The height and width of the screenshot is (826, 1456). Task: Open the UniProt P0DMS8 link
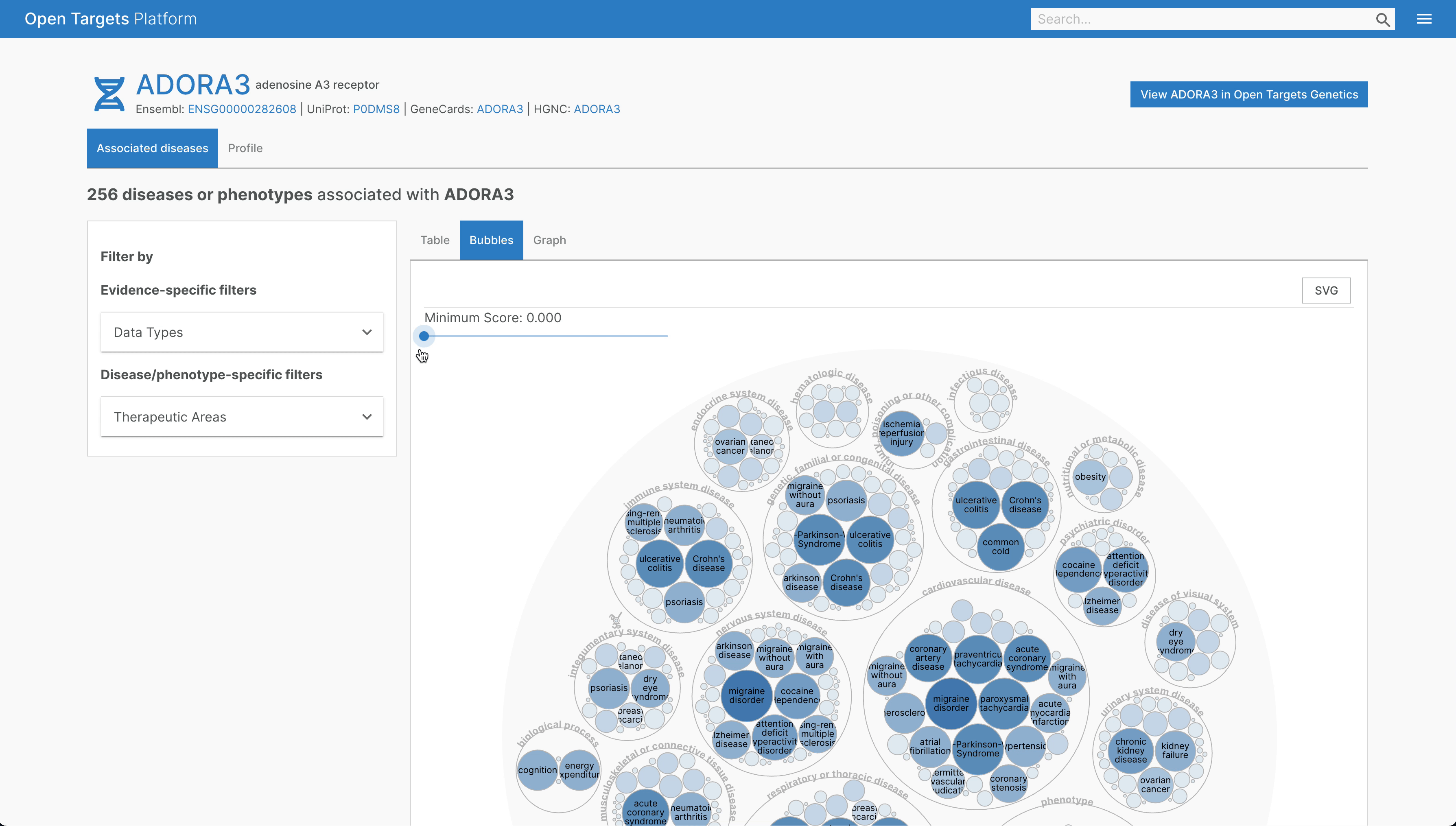[x=376, y=109]
